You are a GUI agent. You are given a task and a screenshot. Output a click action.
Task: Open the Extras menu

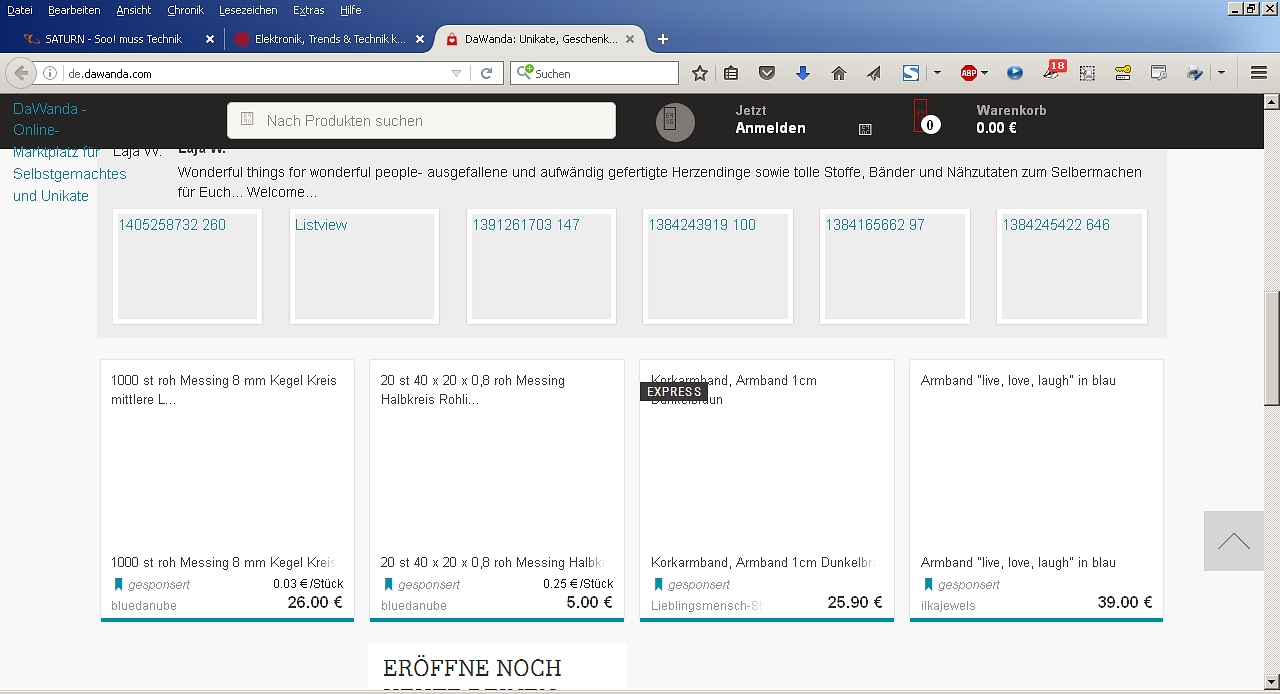tap(309, 10)
